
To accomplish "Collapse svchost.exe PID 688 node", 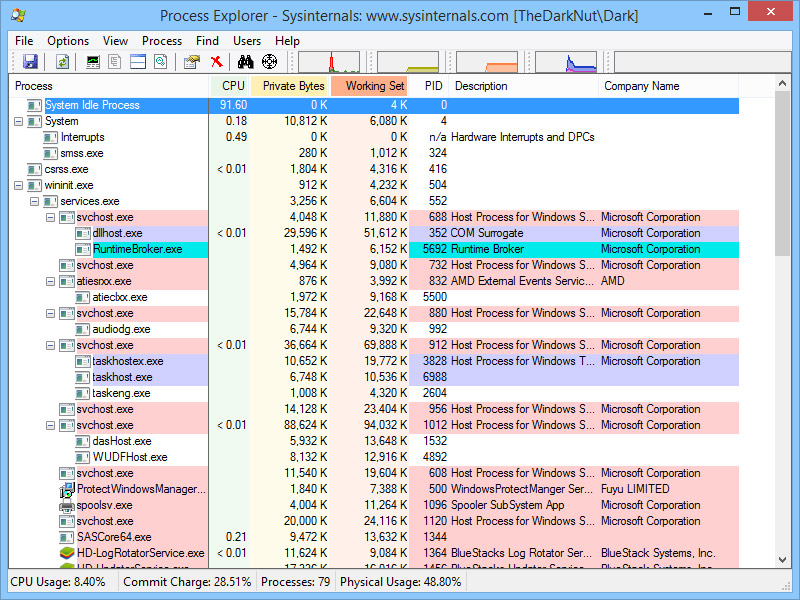I will coord(51,217).
